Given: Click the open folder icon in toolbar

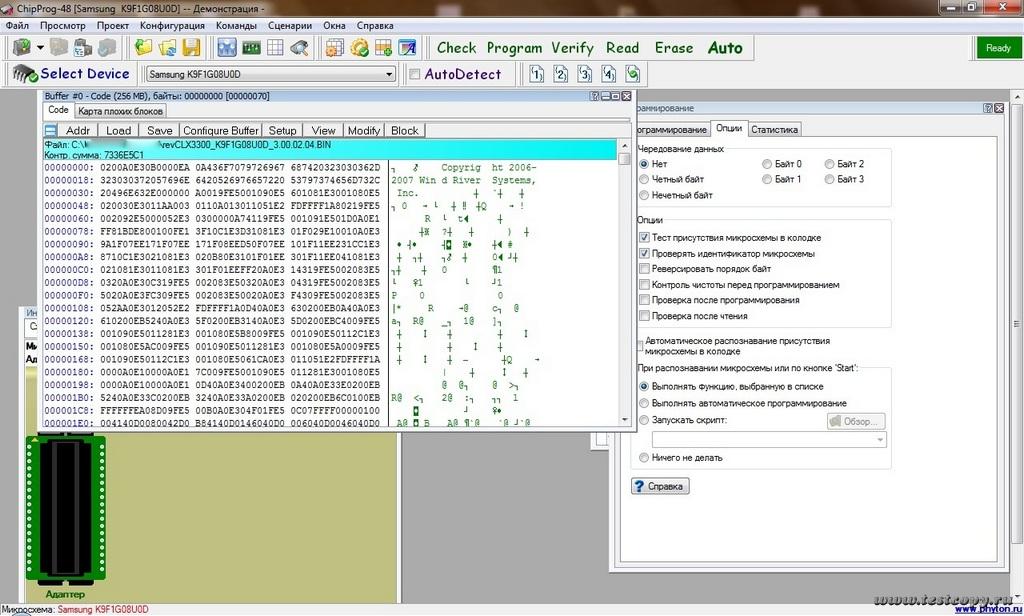Looking at the screenshot, I should (144, 48).
